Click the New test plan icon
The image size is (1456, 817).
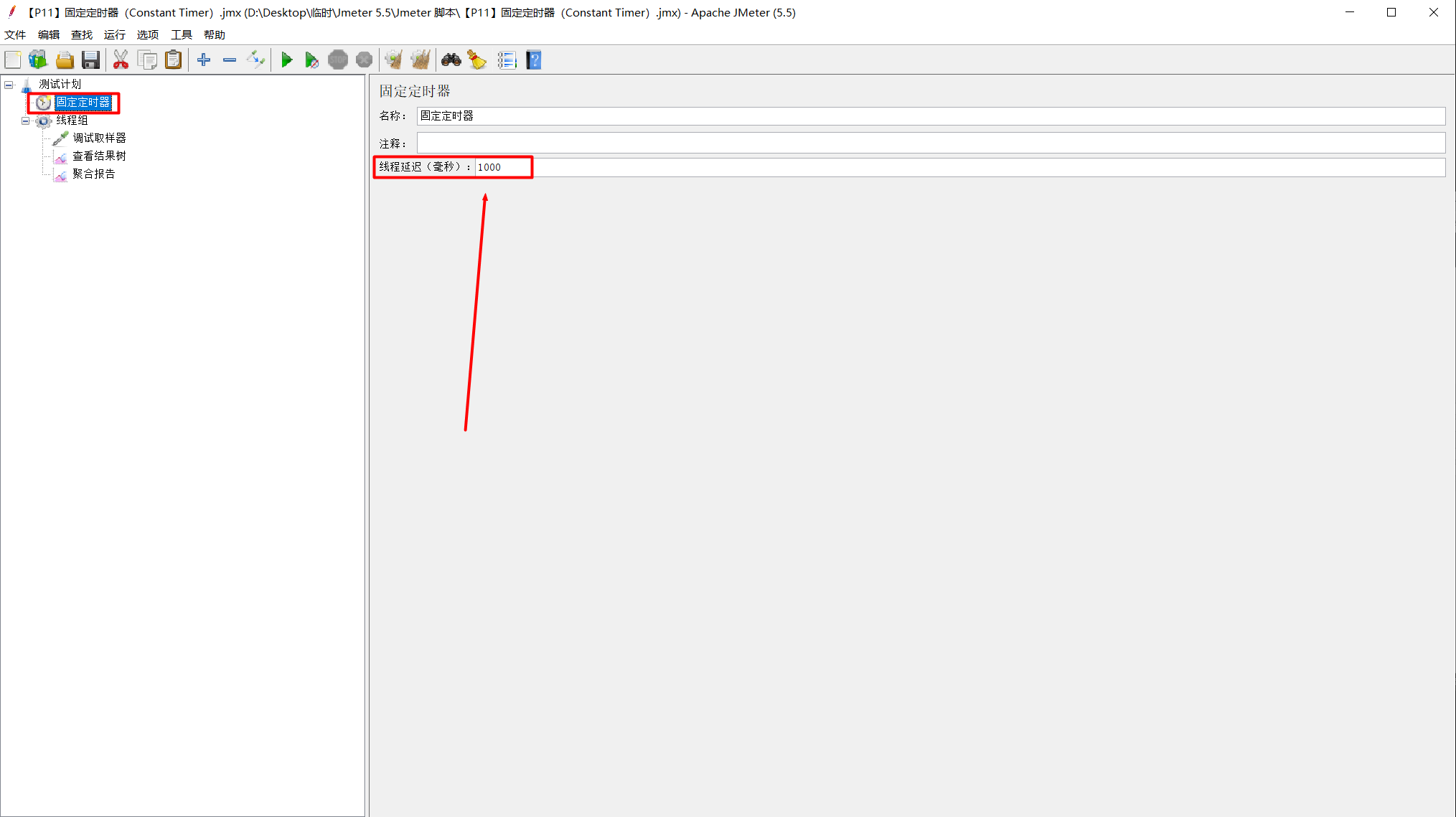click(x=13, y=60)
